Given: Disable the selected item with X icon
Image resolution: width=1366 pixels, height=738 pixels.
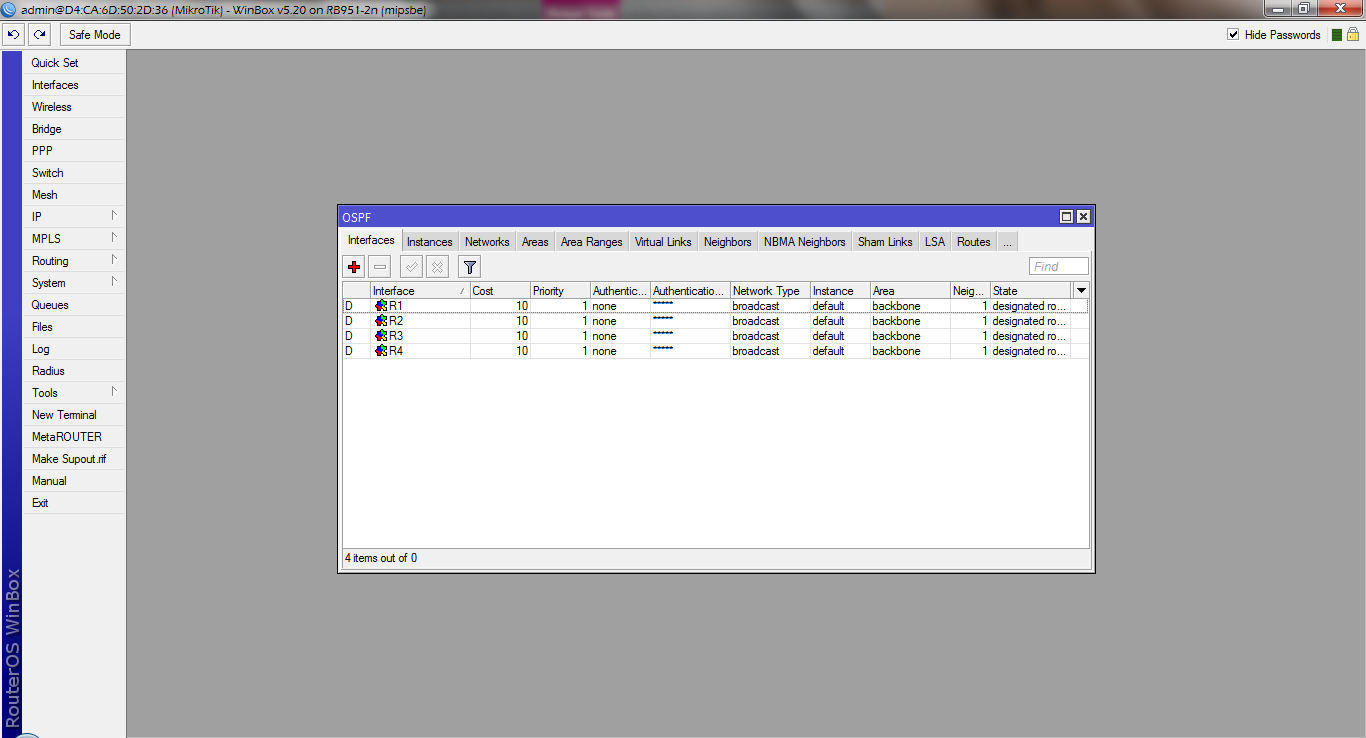Looking at the screenshot, I should pos(437,267).
